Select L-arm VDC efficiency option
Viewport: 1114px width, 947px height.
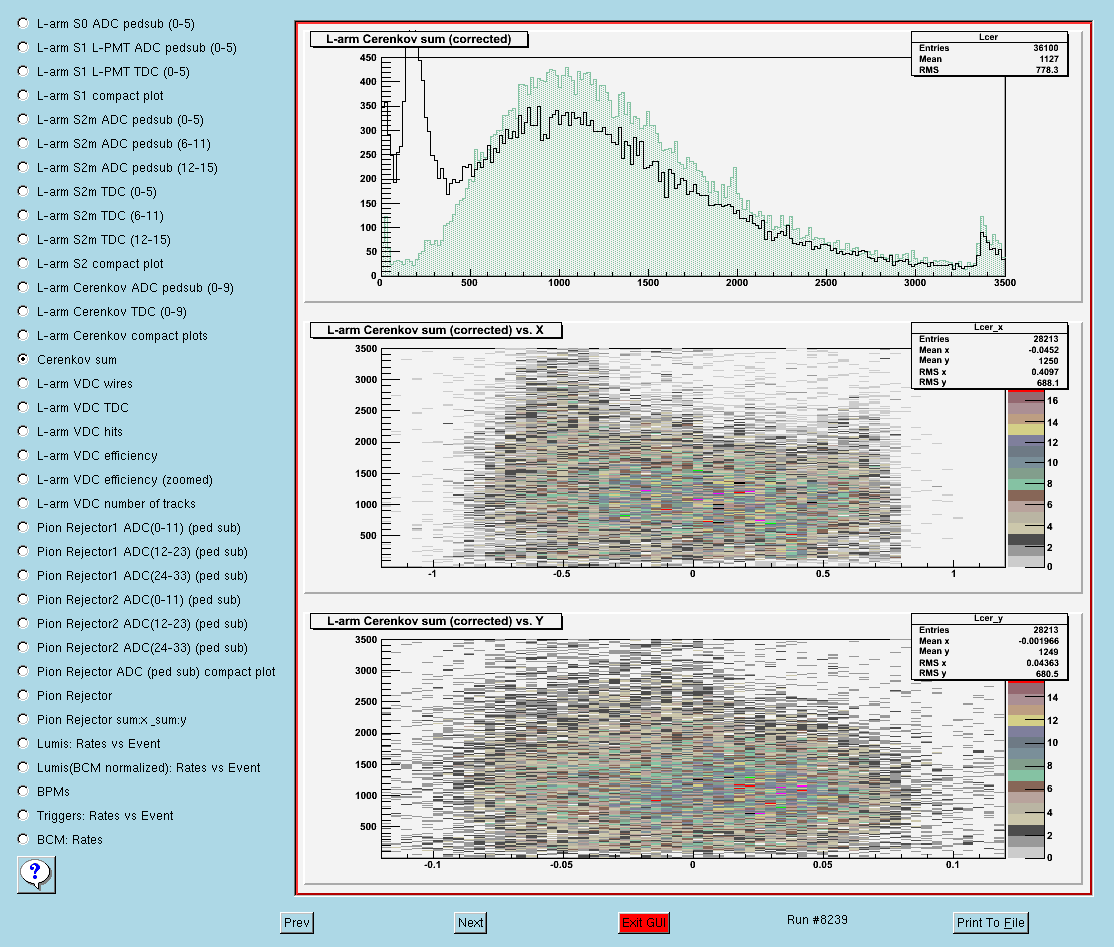point(23,455)
